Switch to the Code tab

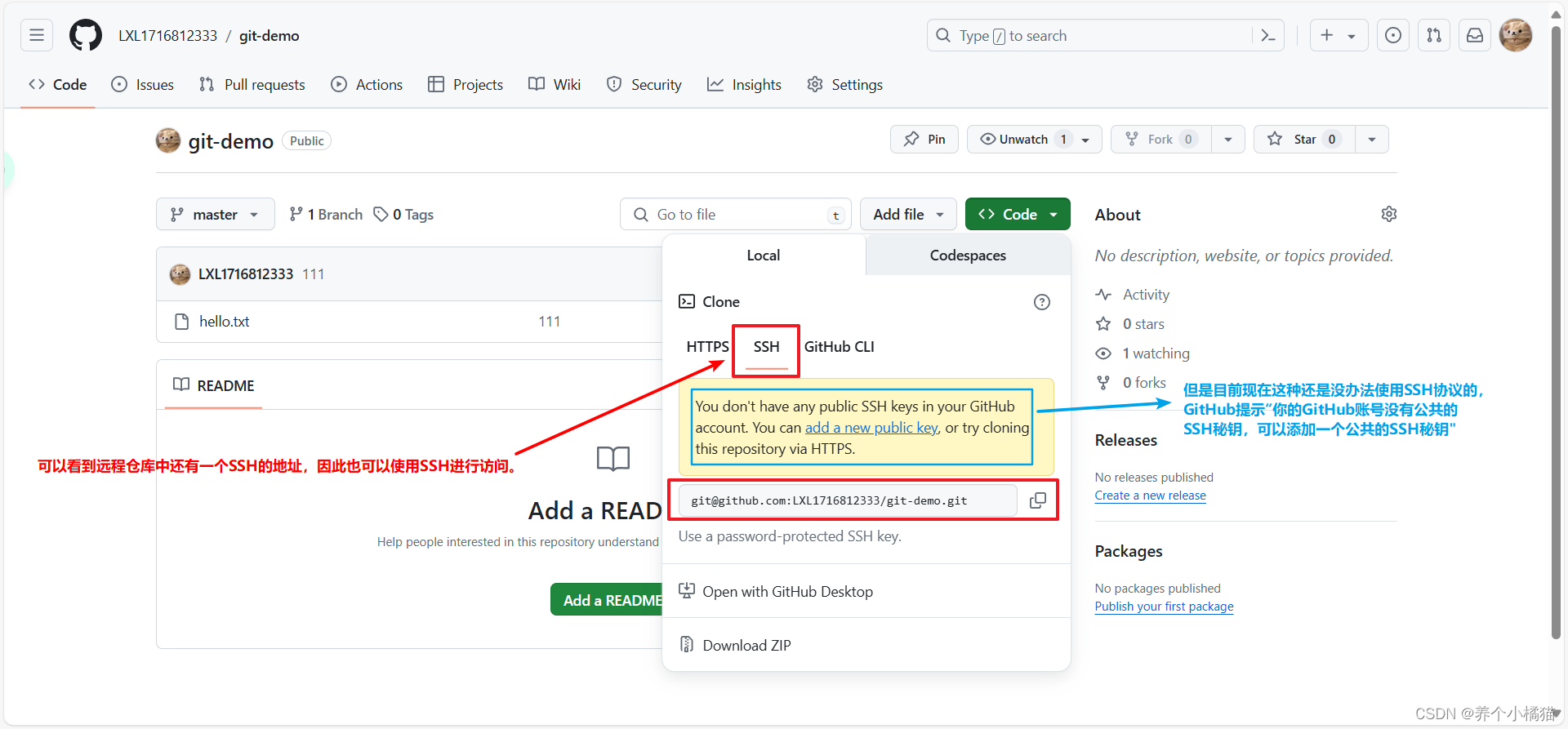(58, 85)
